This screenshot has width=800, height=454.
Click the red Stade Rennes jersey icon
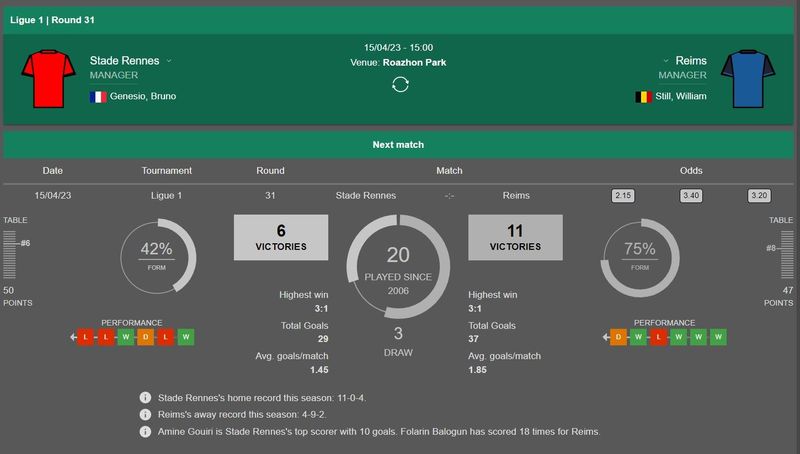[x=48, y=79]
